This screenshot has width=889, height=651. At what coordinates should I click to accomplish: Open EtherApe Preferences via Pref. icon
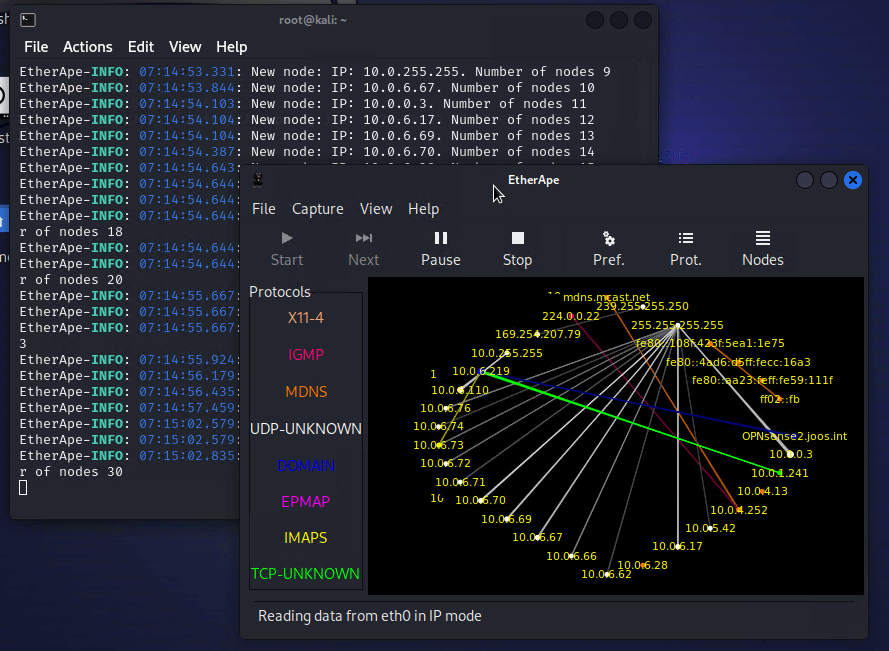(608, 247)
